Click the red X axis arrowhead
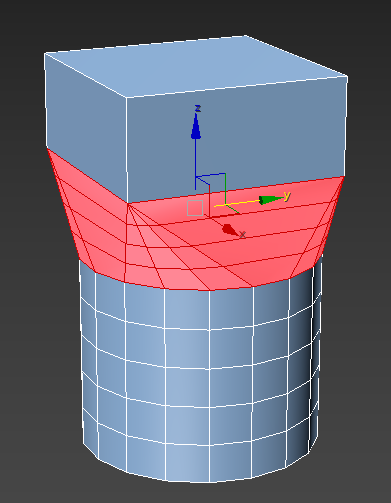 pos(230,230)
